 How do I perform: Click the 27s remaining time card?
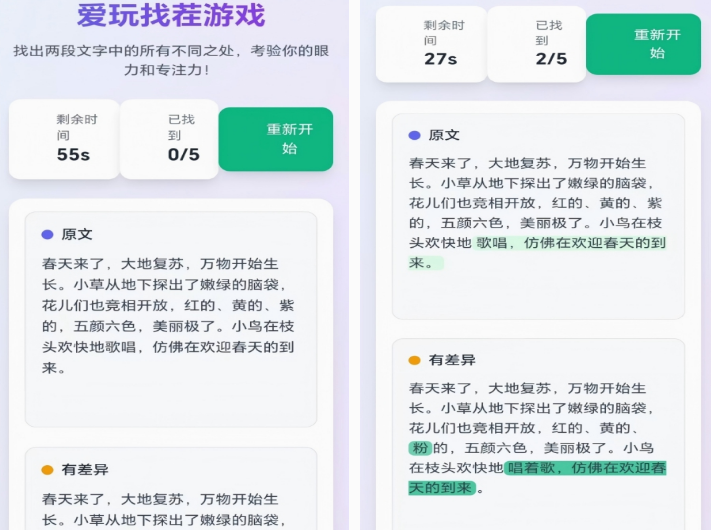[x=431, y=44]
